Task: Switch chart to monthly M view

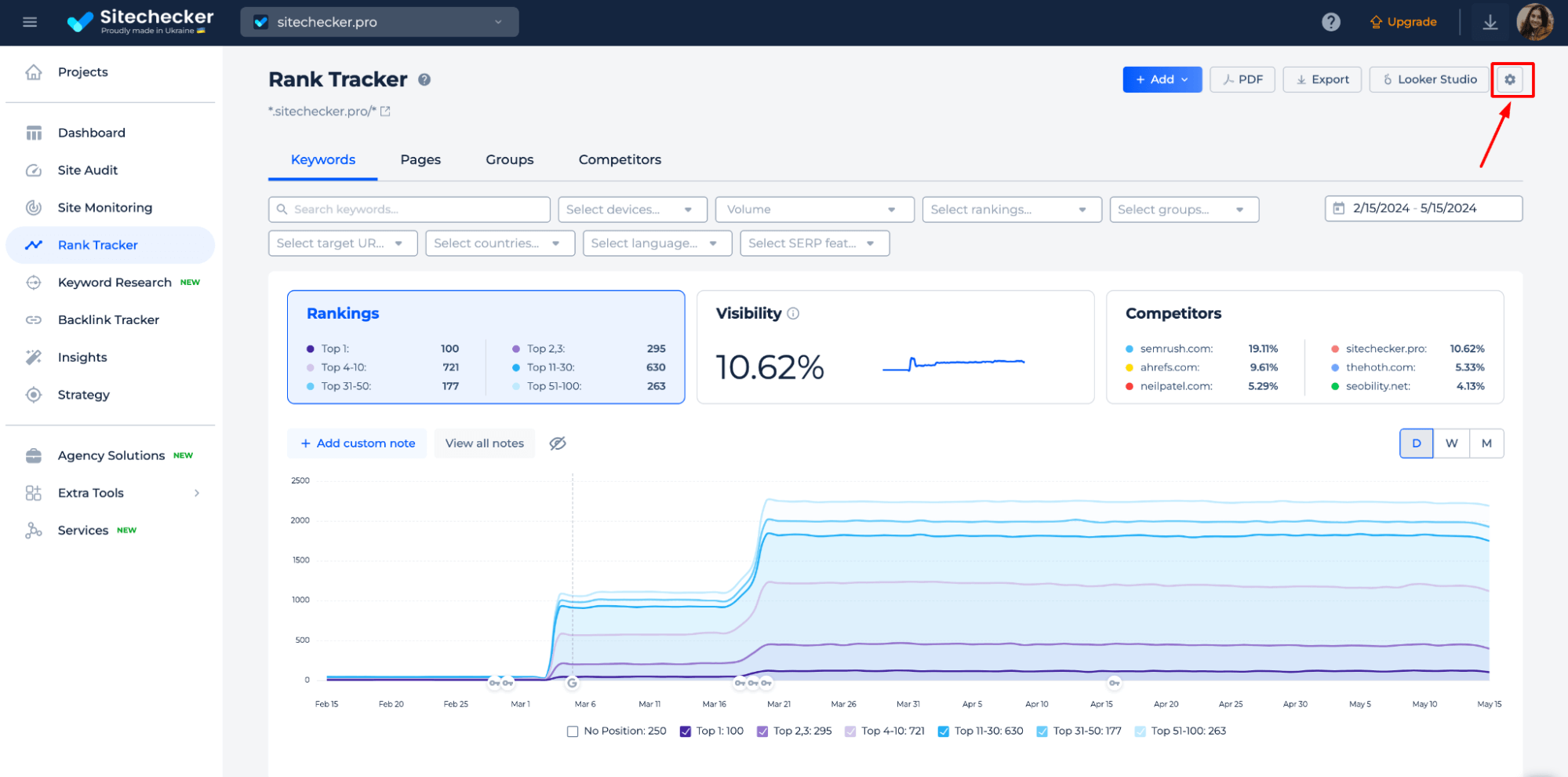Action: click(1486, 443)
